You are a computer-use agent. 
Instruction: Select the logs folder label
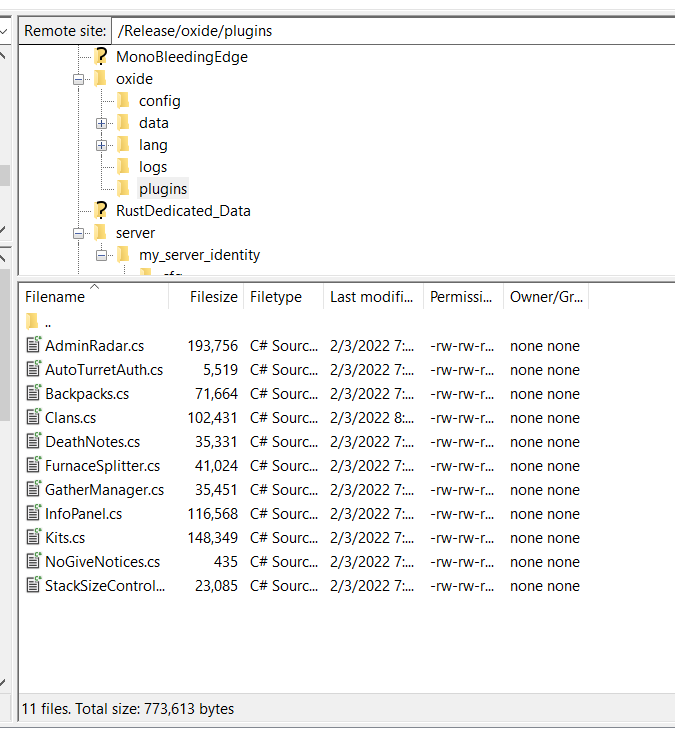pyautogui.click(x=153, y=167)
